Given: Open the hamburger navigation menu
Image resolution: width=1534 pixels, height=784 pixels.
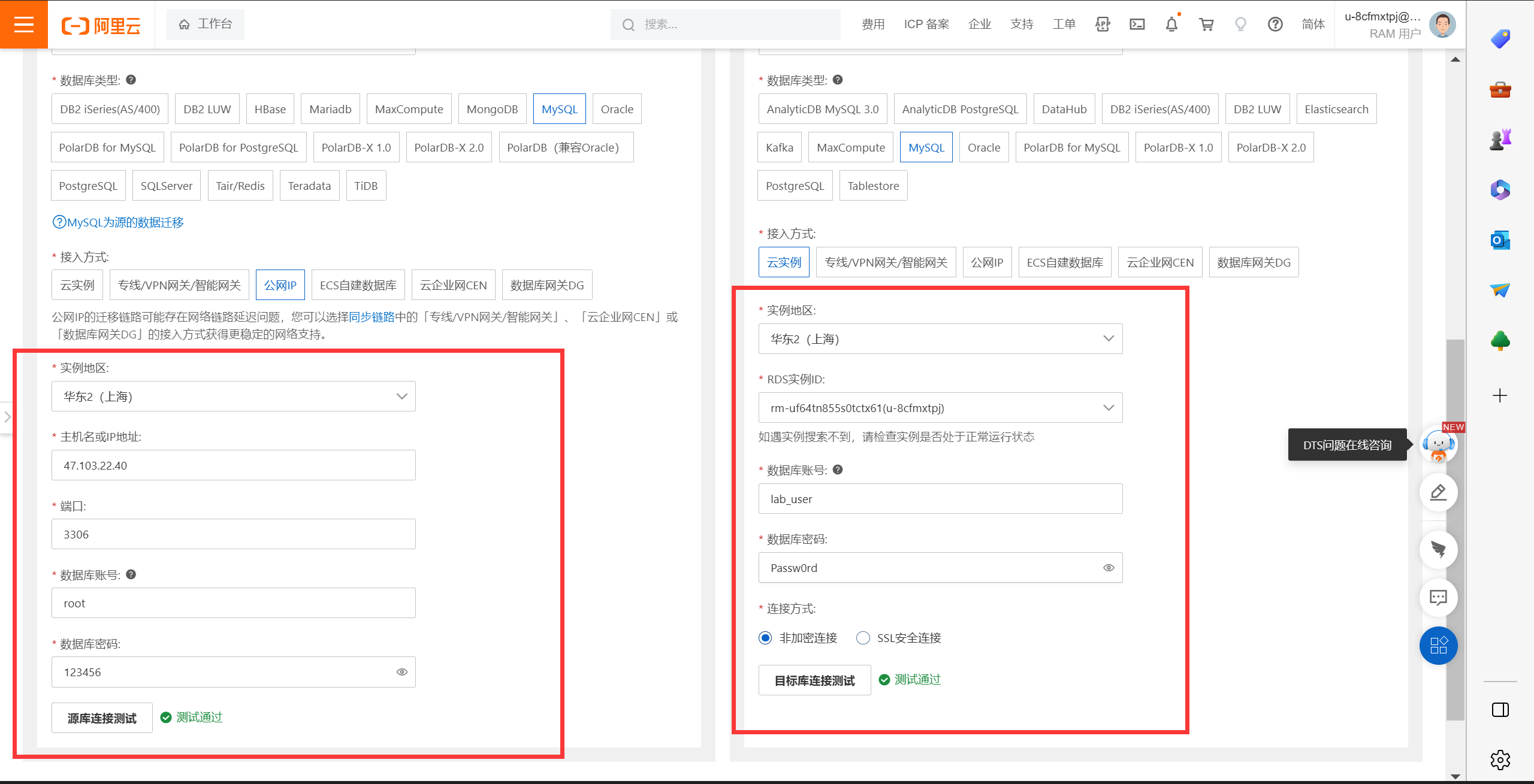Looking at the screenshot, I should [x=24, y=25].
